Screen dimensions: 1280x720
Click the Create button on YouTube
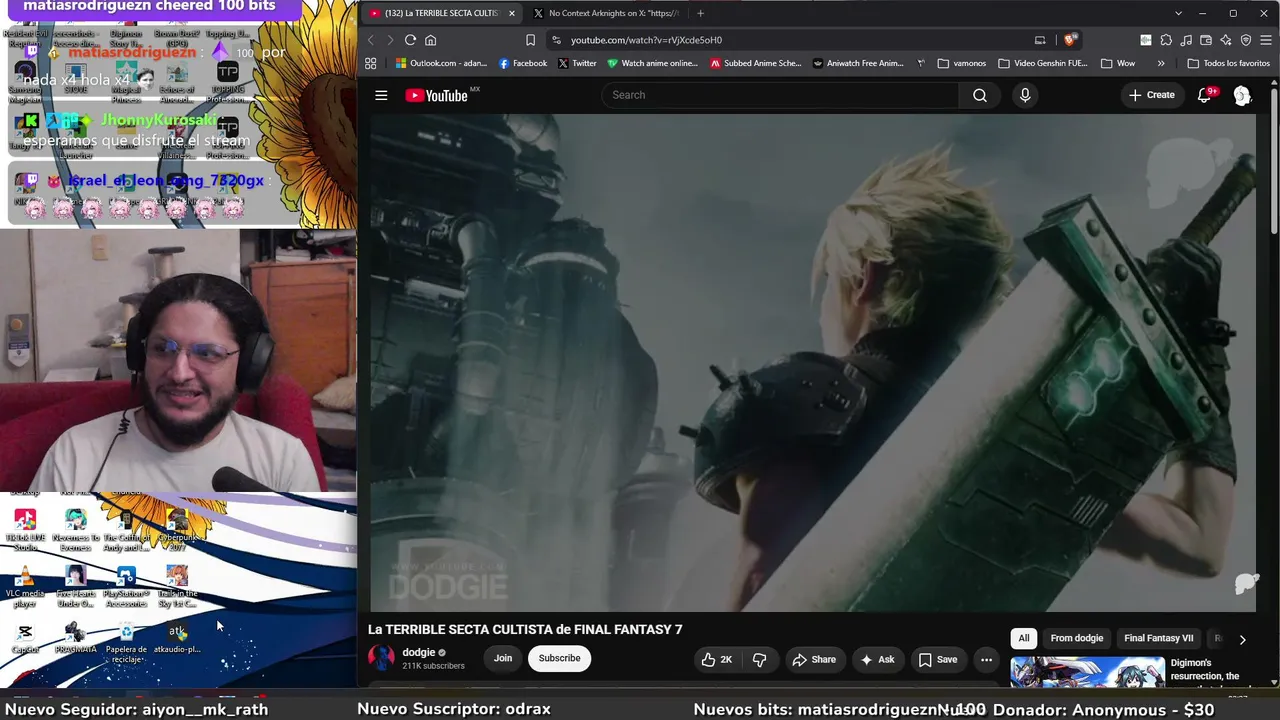1152,95
